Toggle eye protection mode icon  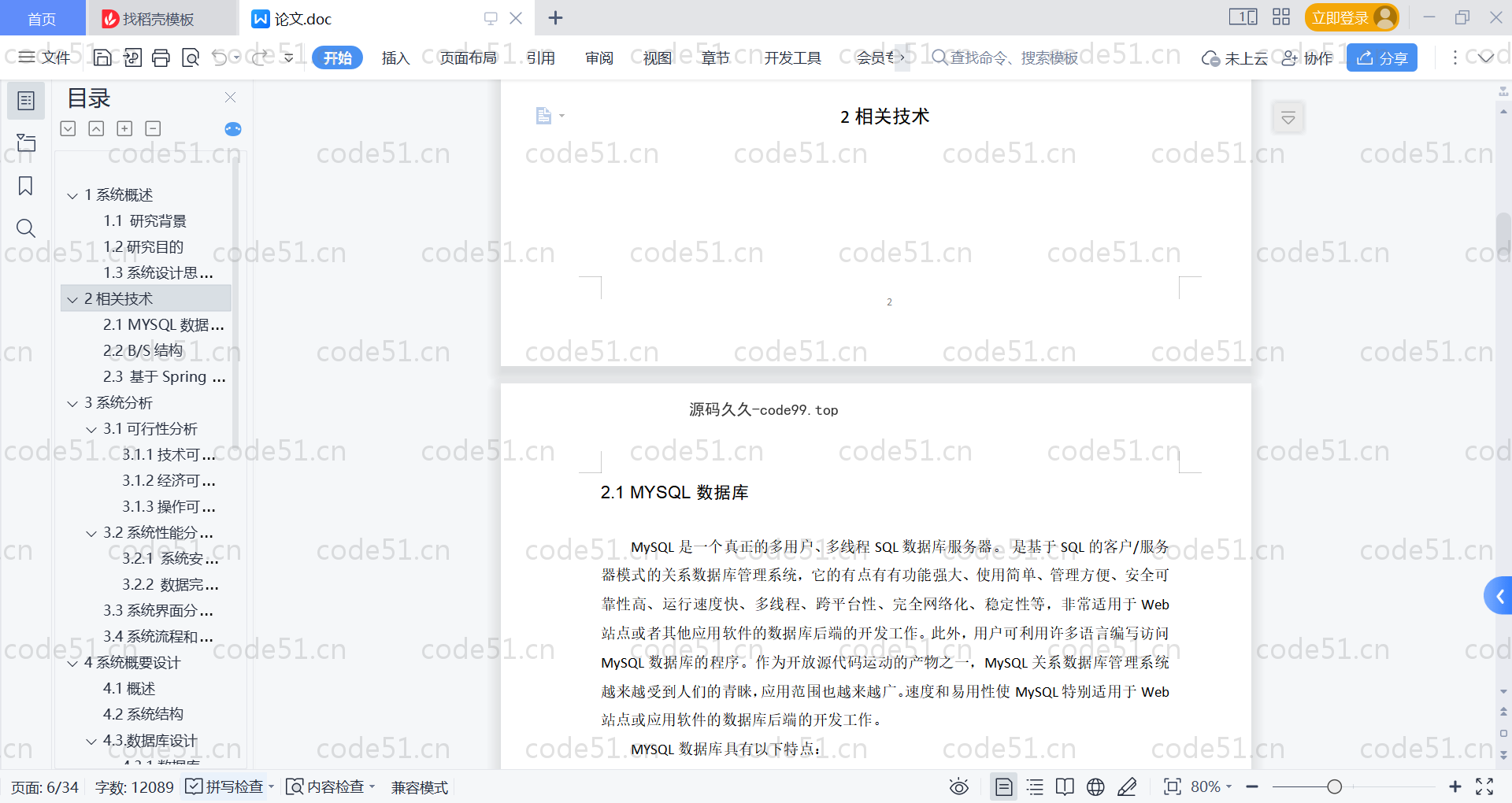click(x=958, y=786)
